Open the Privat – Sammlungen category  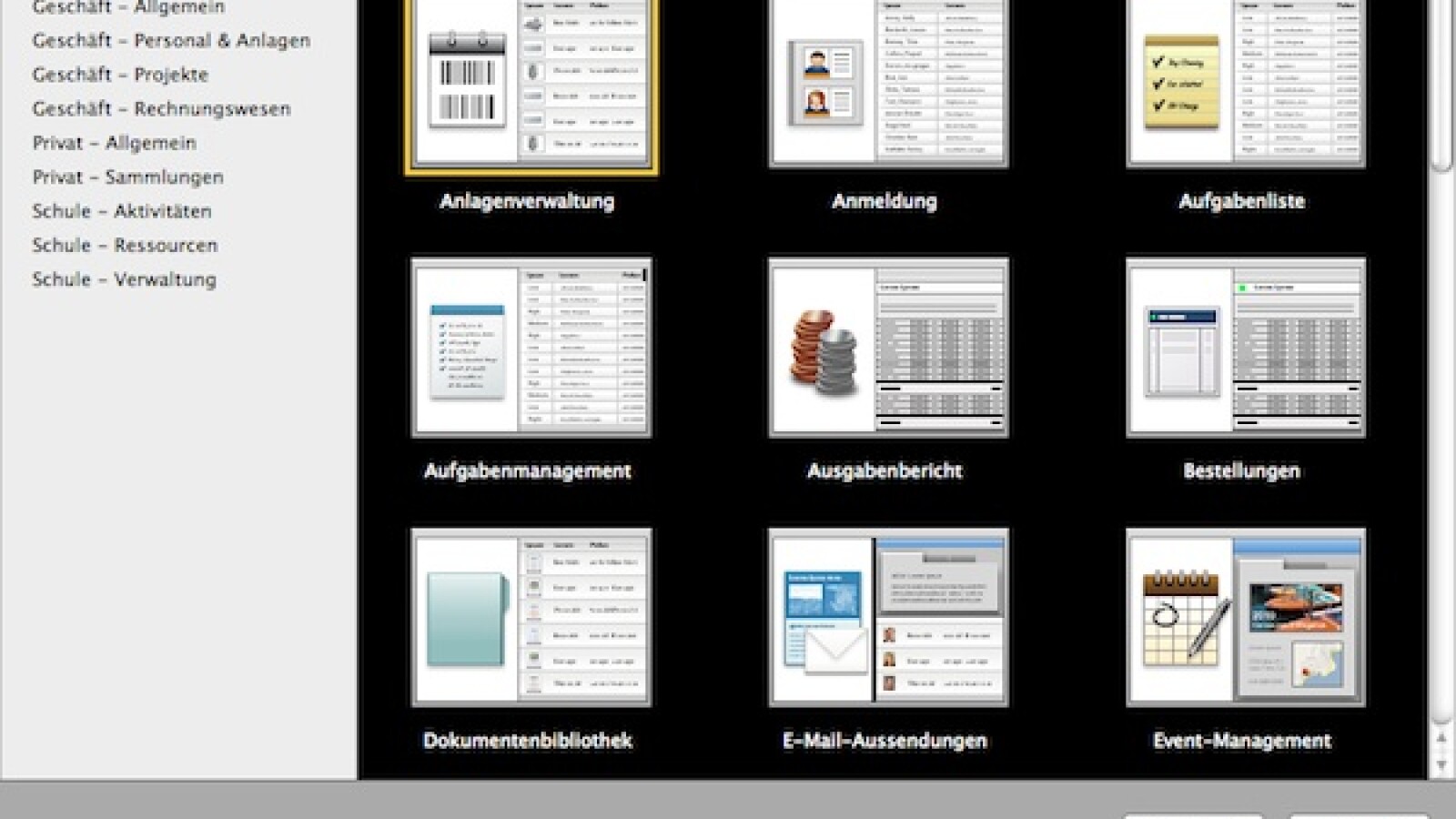tap(127, 177)
